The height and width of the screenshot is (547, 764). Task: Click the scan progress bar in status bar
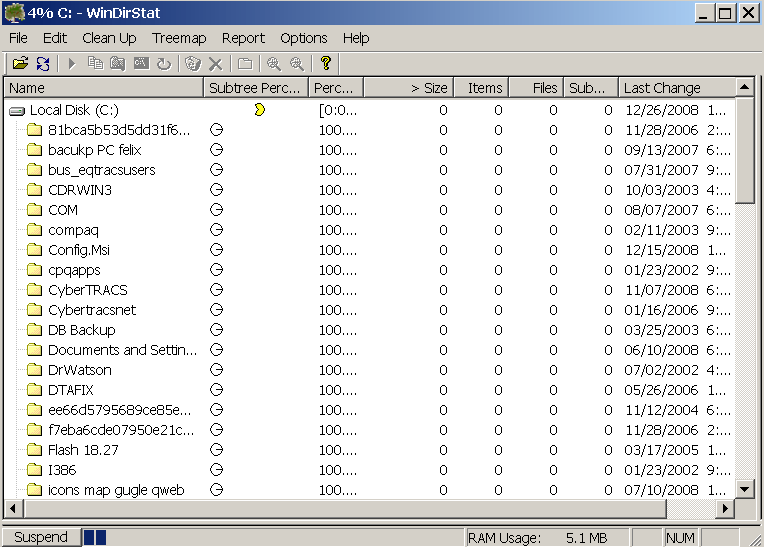[x=94, y=538]
